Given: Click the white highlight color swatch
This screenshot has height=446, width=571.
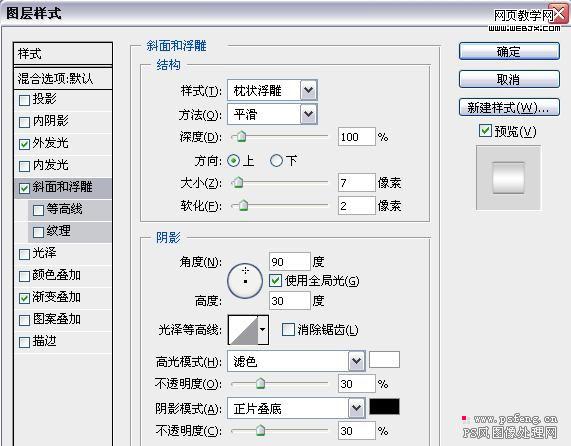Looking at the screenshot, I should (385, 360).
